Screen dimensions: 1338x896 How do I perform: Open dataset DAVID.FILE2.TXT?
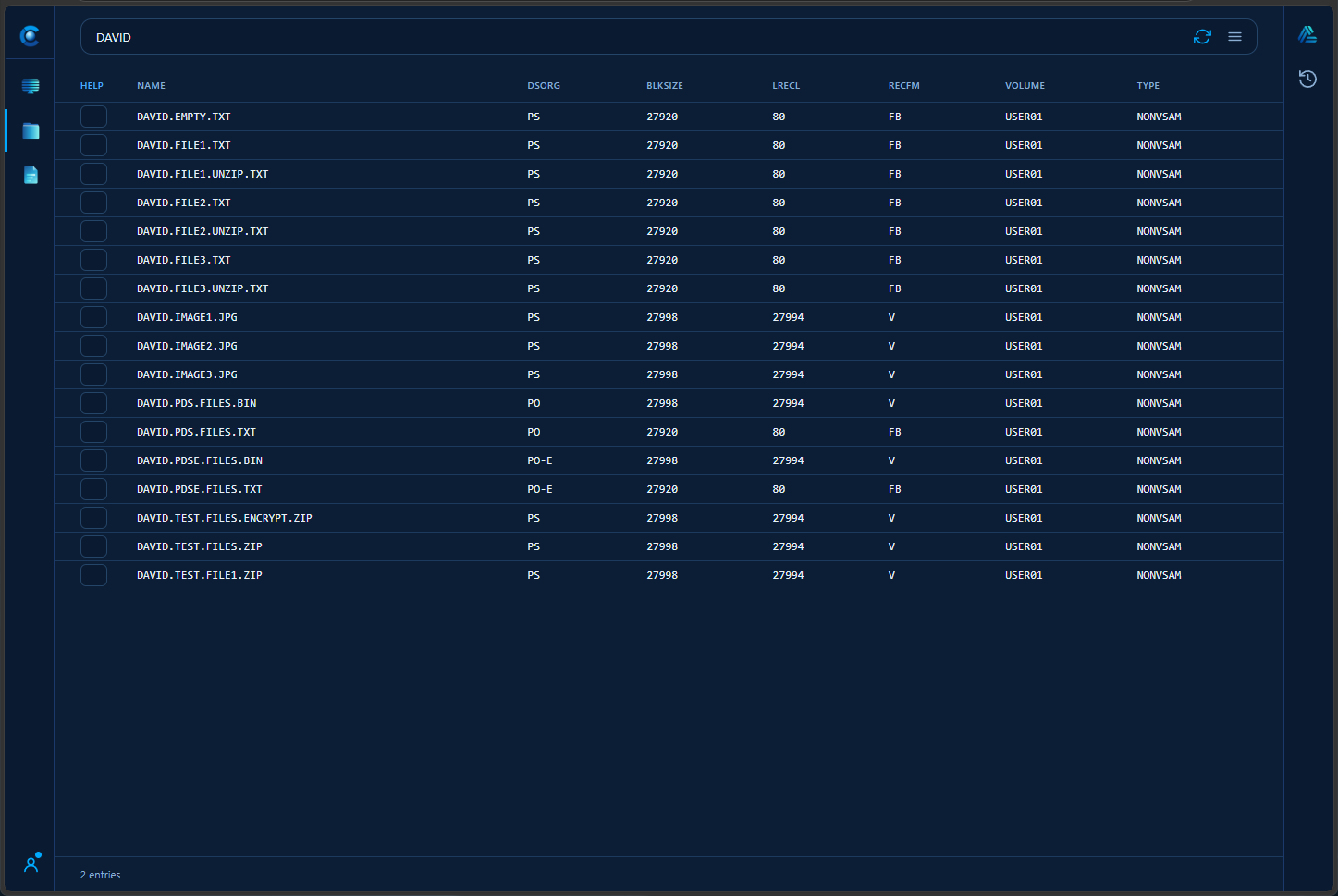(184, 203)
